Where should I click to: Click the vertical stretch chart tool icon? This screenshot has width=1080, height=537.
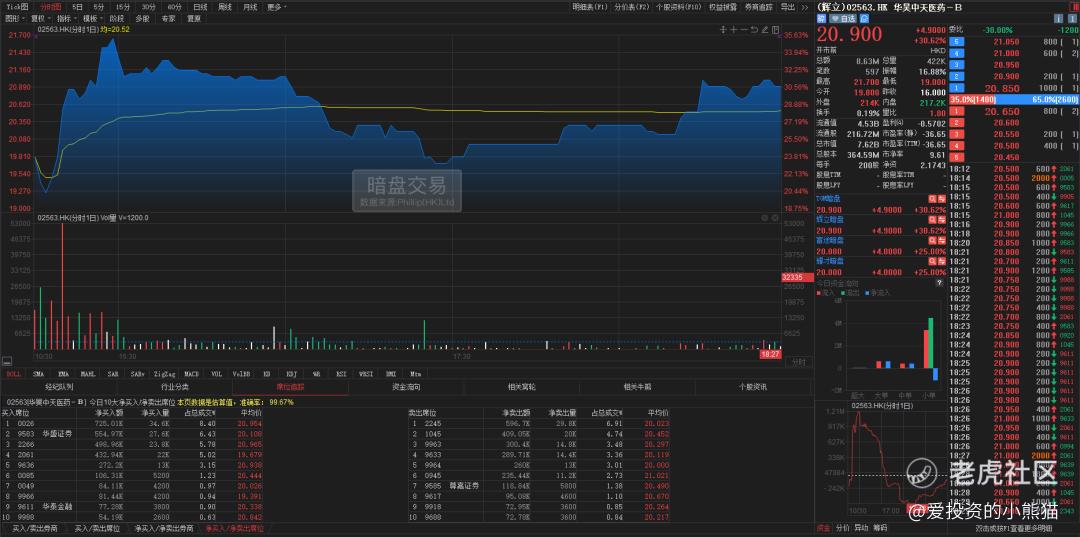[723, 30]
